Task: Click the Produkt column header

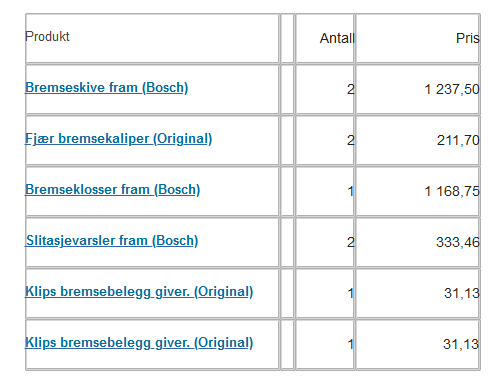Action: 47,36
